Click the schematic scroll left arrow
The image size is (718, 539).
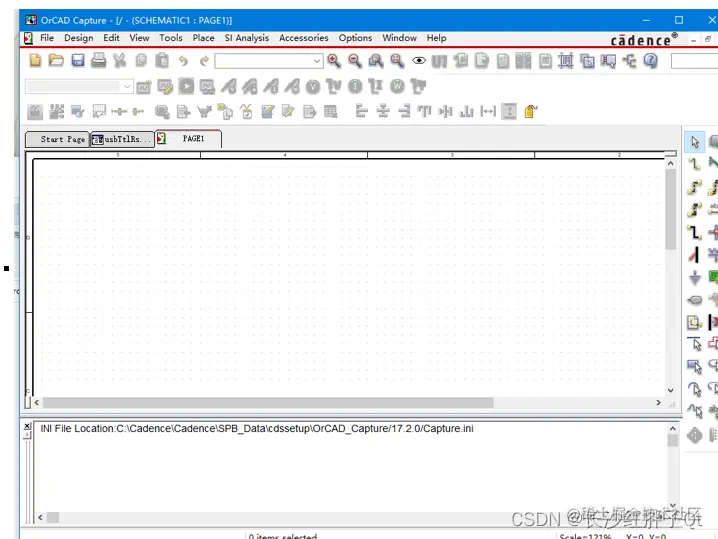(37, 403)
